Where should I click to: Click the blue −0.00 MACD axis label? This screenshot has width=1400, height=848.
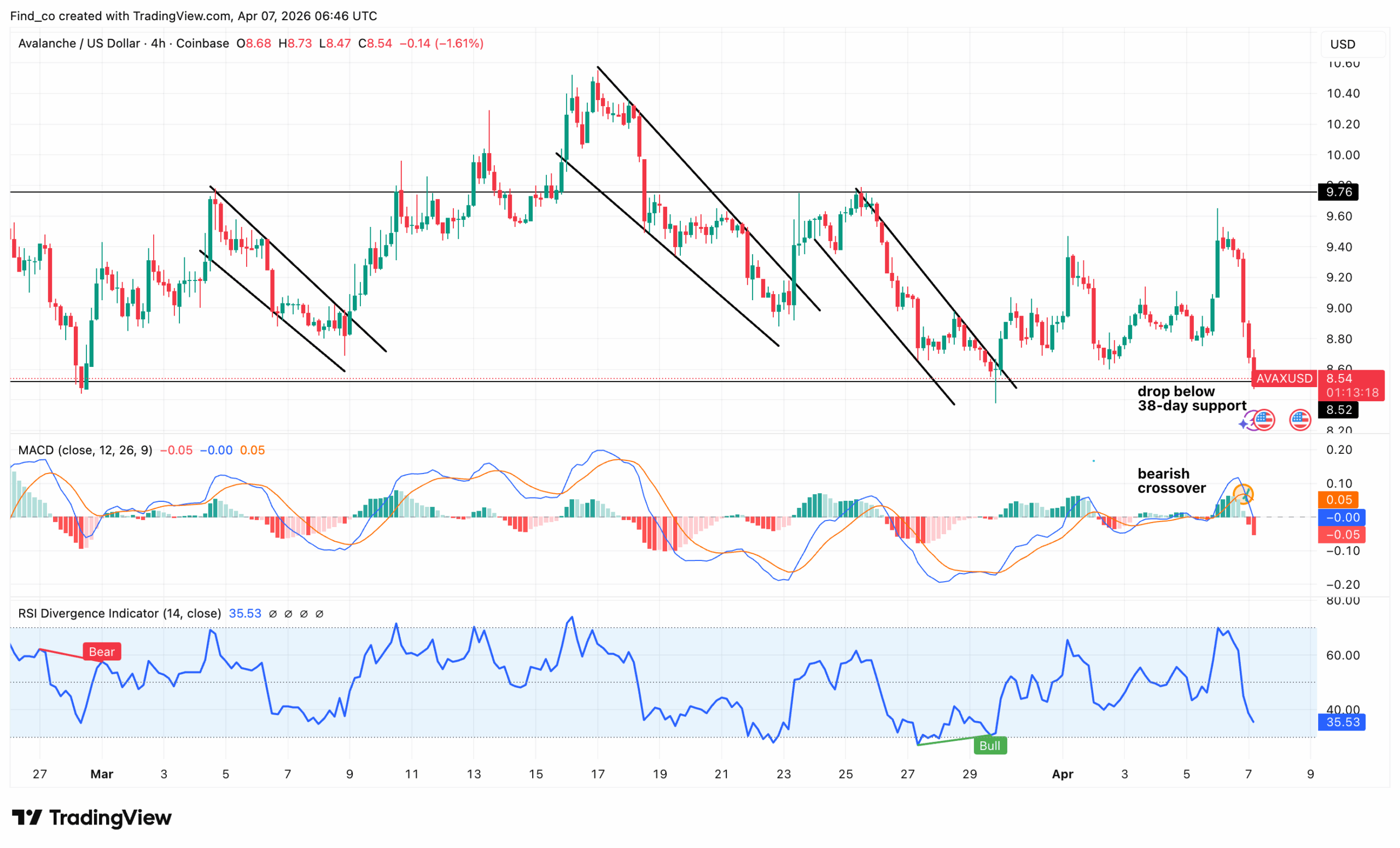pyautogui.click(x=1341, y=517)
